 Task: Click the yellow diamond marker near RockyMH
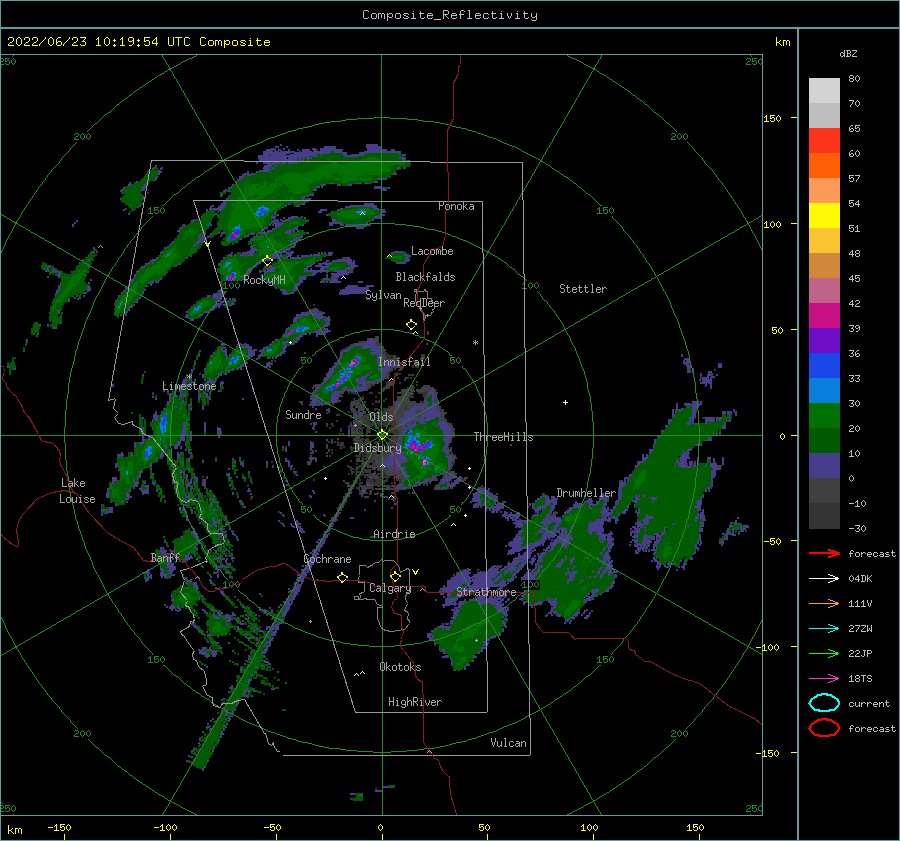pos(267,261)
